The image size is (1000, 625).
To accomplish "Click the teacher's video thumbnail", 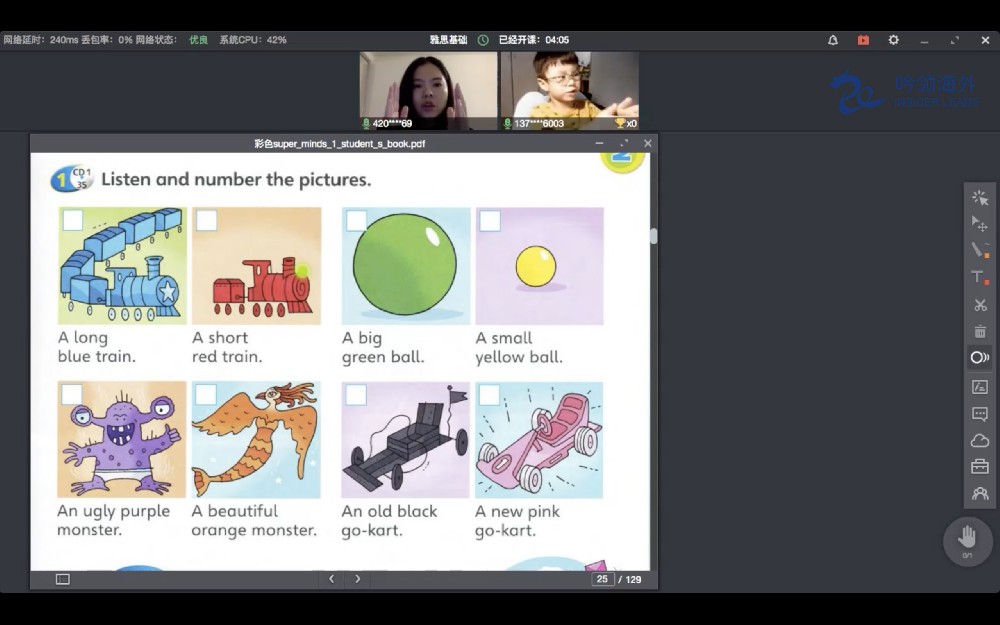I will pos(428,90).
